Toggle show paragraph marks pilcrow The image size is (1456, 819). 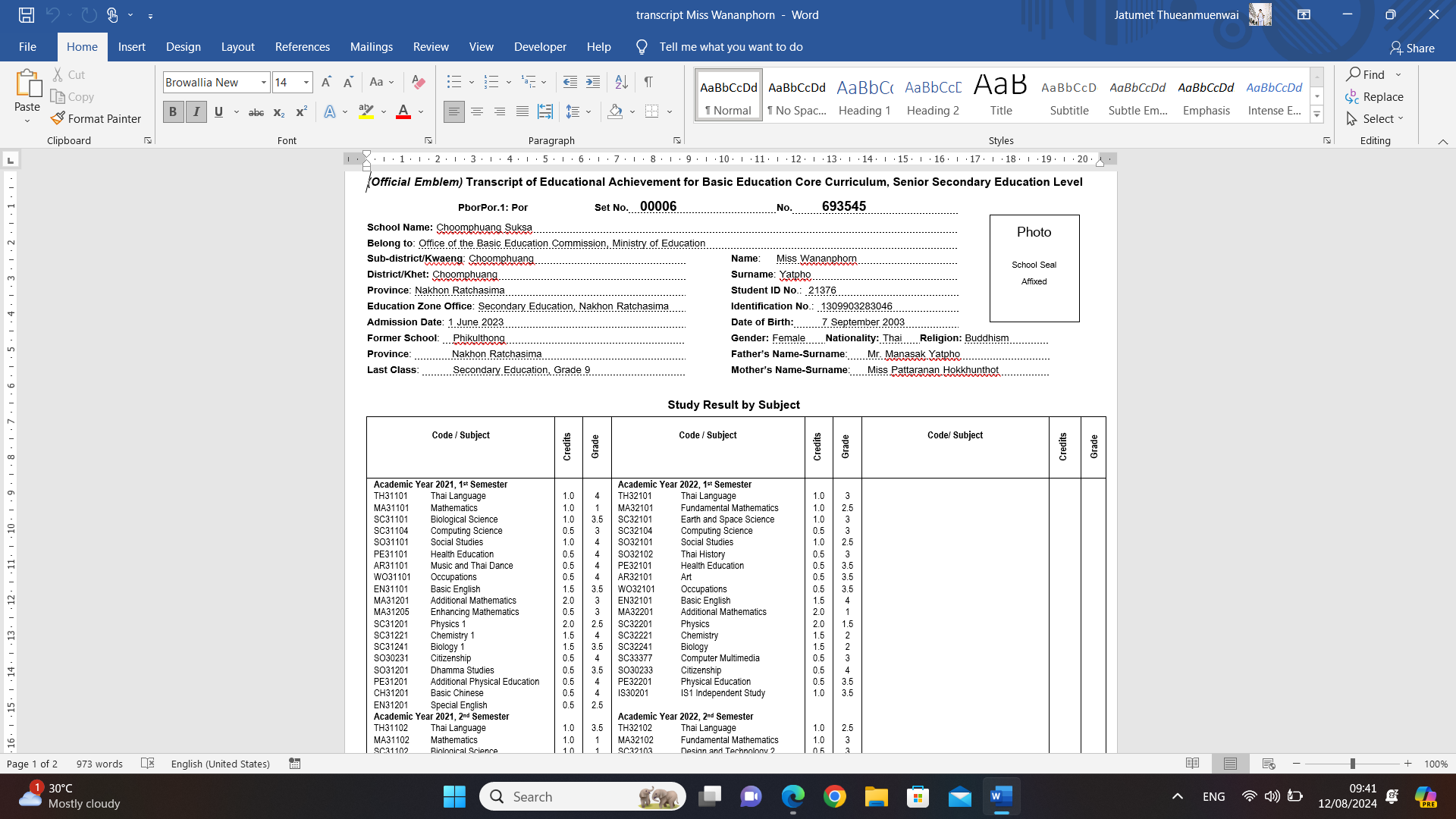pyautogui.click(x=648, y=82)
